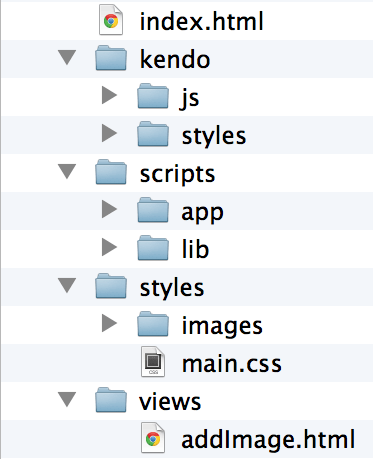Expand the app folder

(x=109, y=209)
